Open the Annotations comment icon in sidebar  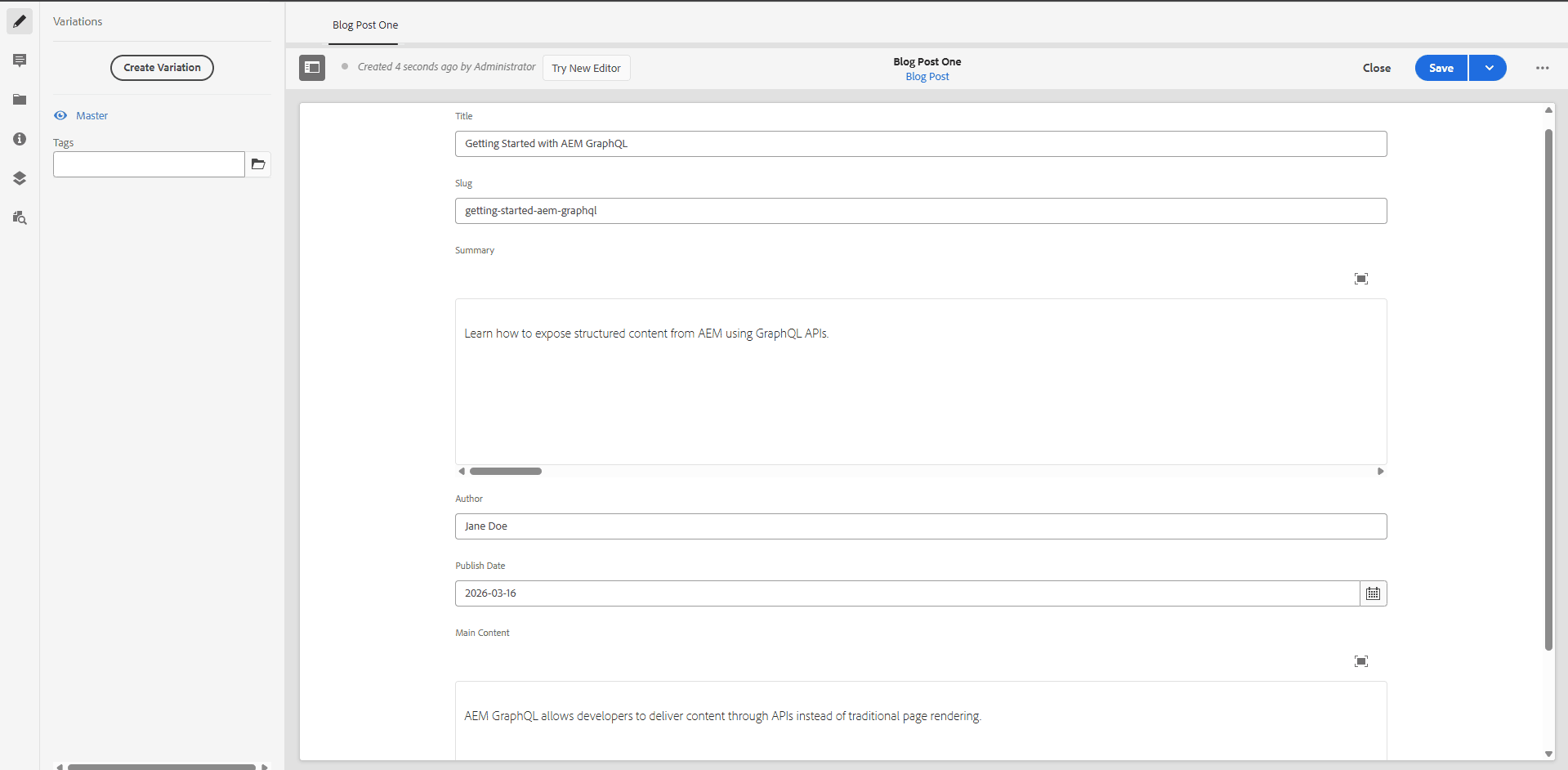tap(20, 60)
